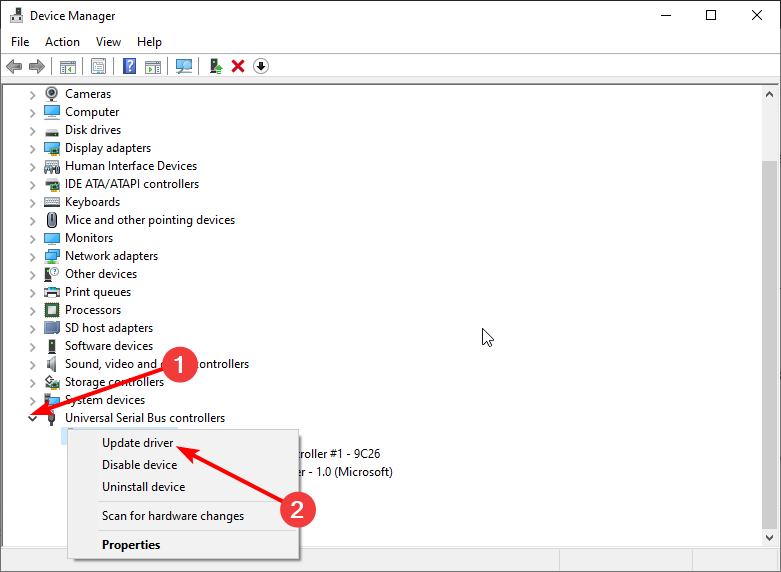Click Show/Hide Console Tree toolbar icon
The image size is (781, 572).
[68, 66]
